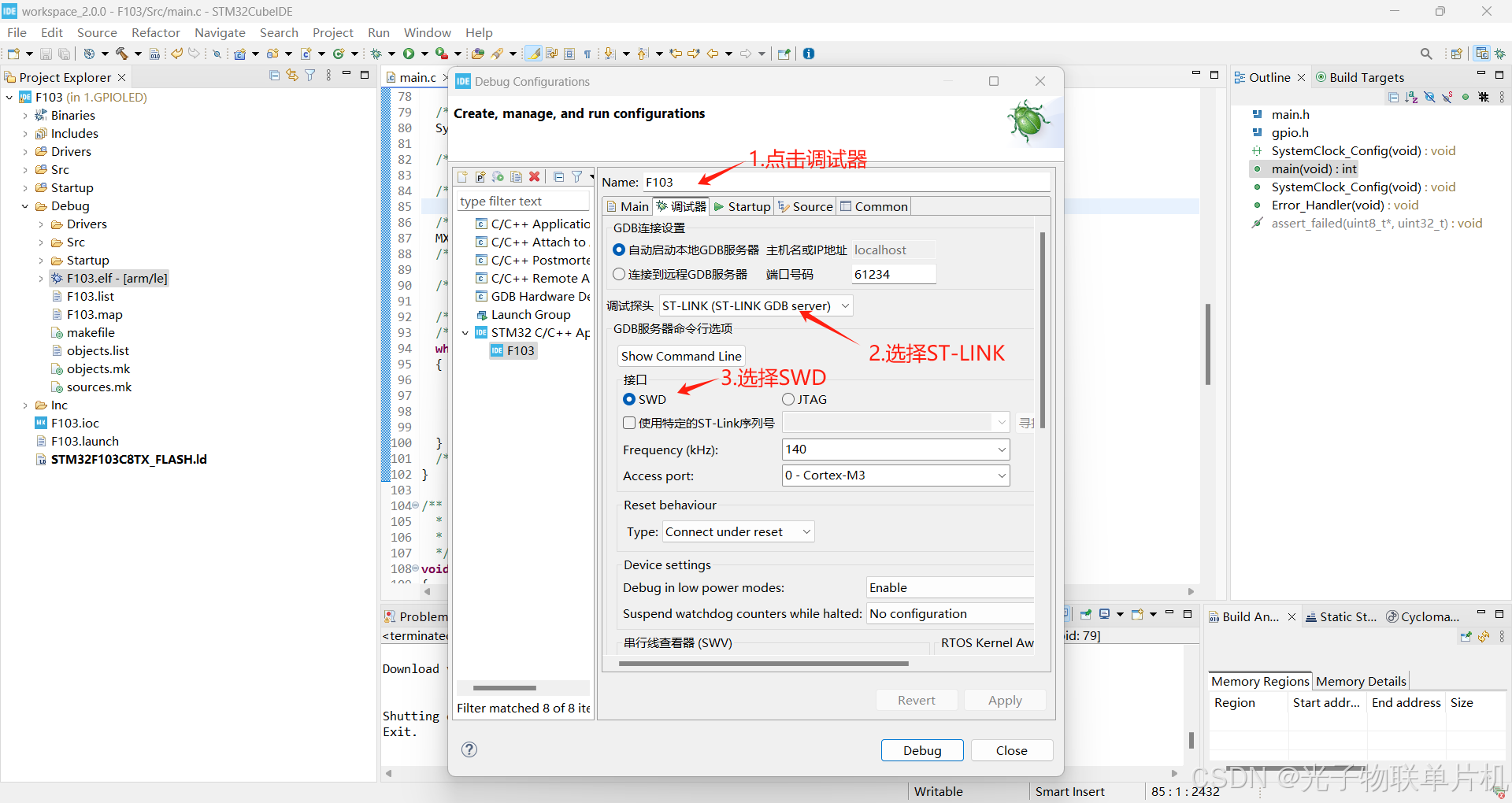
Task: Expand the Inc folder
Action: pyautogui.click(x=25, y=405)
